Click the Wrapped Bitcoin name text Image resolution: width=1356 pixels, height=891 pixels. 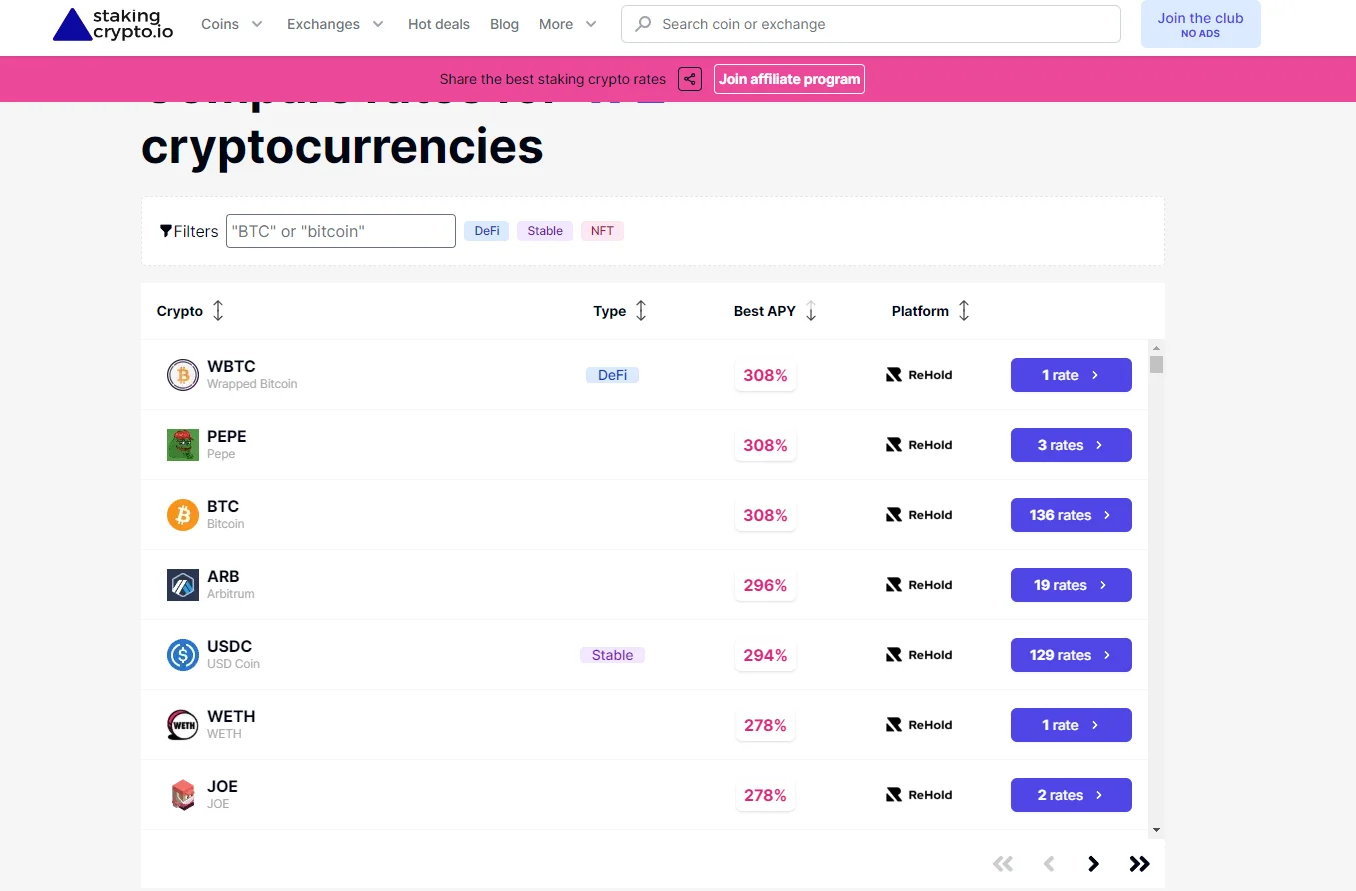point(252,384)
